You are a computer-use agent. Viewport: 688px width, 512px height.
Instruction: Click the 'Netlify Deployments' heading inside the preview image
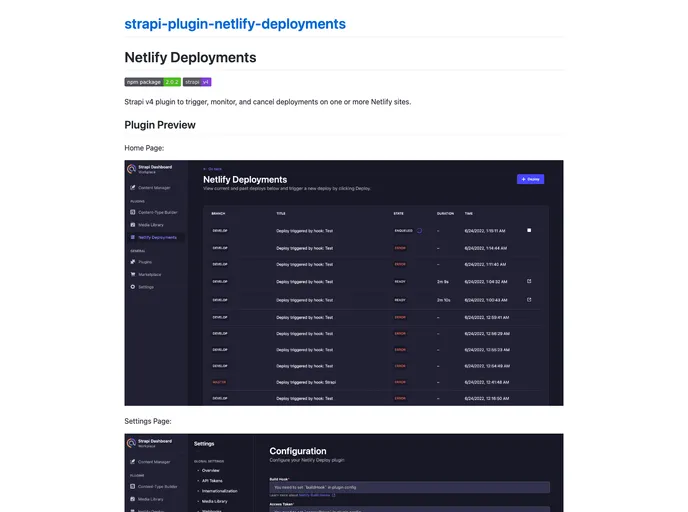[245, 179]
